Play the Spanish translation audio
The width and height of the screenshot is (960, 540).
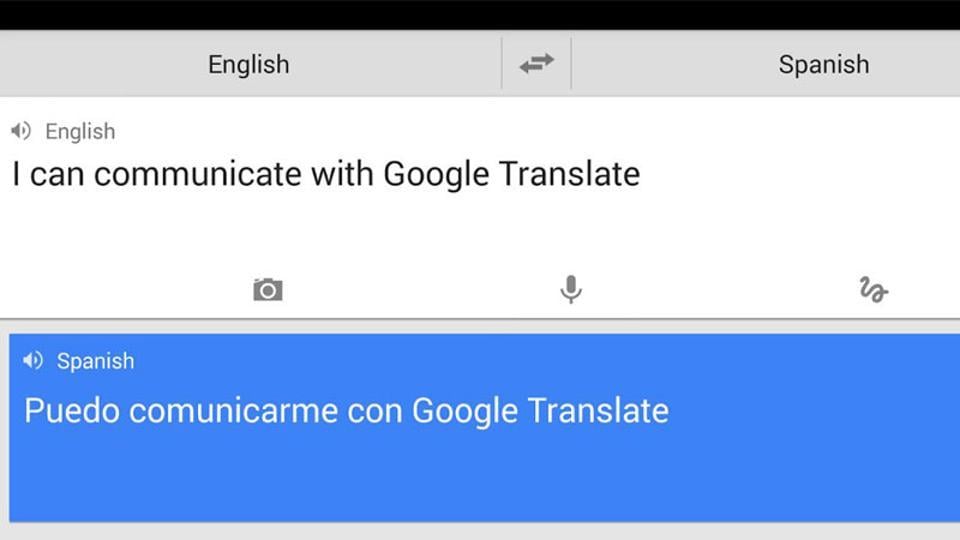33,361
